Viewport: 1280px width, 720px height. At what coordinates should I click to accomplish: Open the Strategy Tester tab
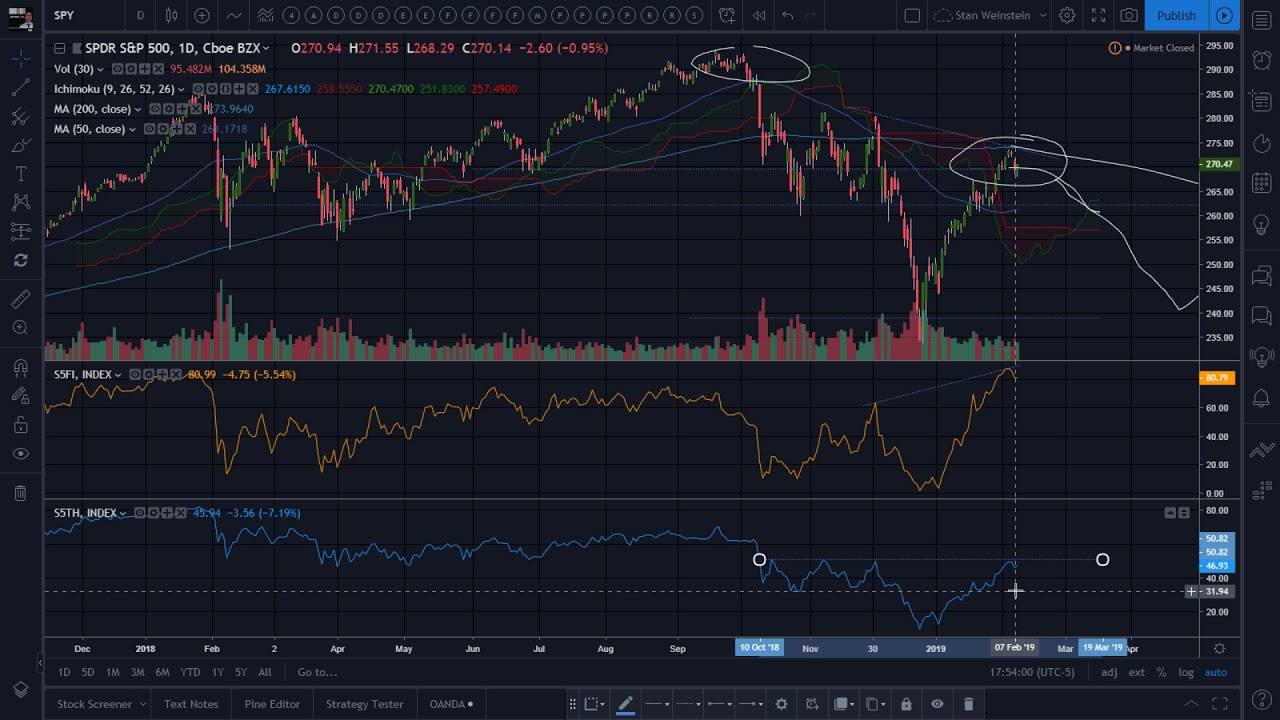tap(364, 704)
